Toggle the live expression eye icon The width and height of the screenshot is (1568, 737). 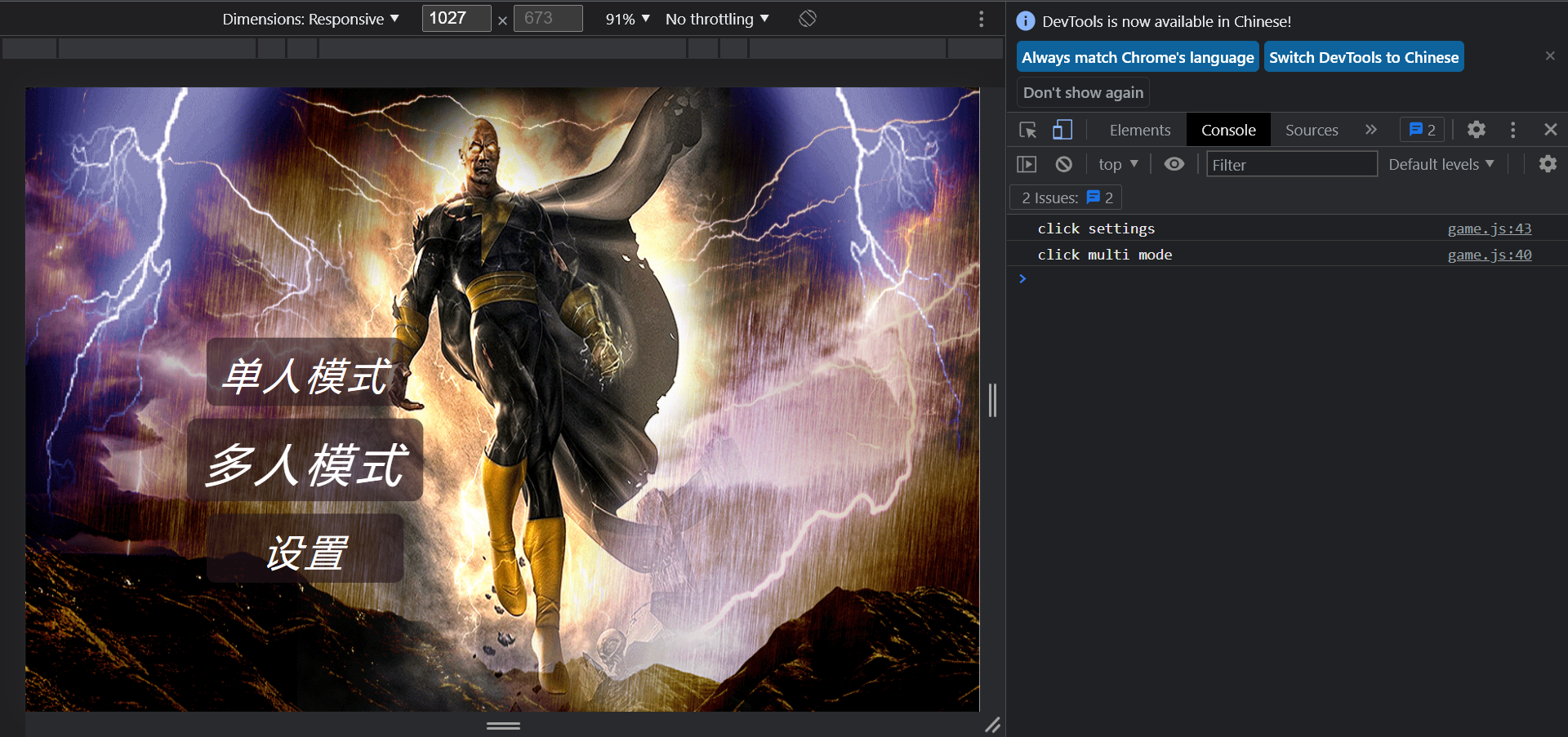[1174, 164]
